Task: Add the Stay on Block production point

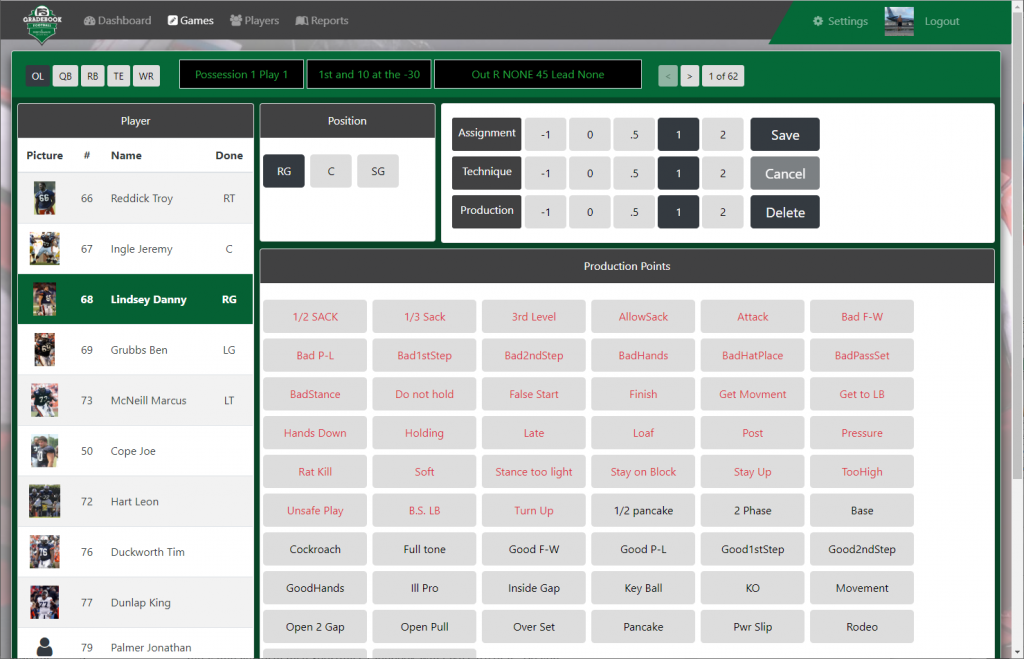Action: [x=643, y=472]
